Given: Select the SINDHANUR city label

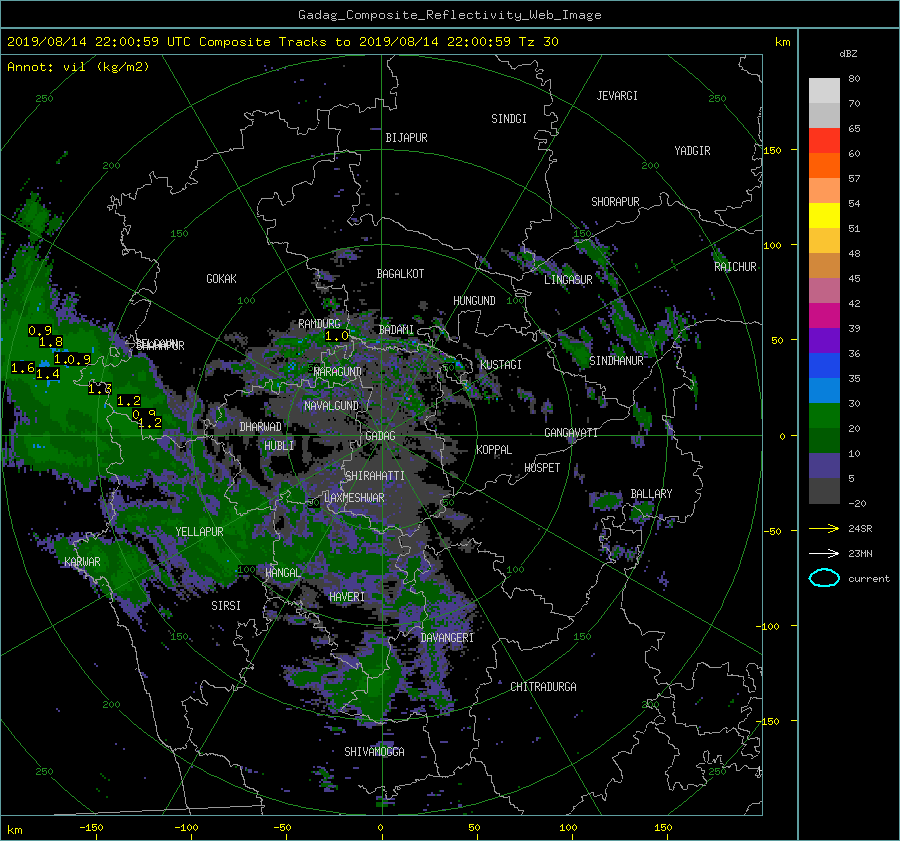Looking at the screenshot, I should [616, 361].
